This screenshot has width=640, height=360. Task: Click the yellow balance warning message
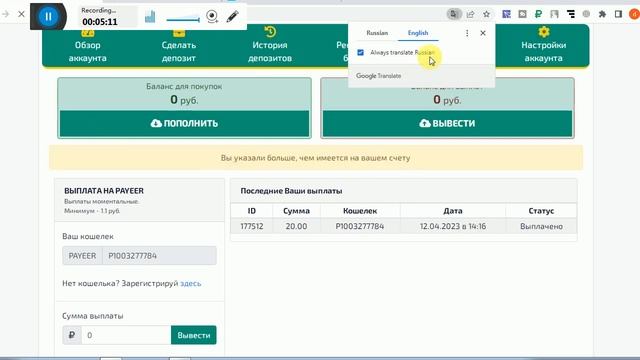tap(316, 158)
